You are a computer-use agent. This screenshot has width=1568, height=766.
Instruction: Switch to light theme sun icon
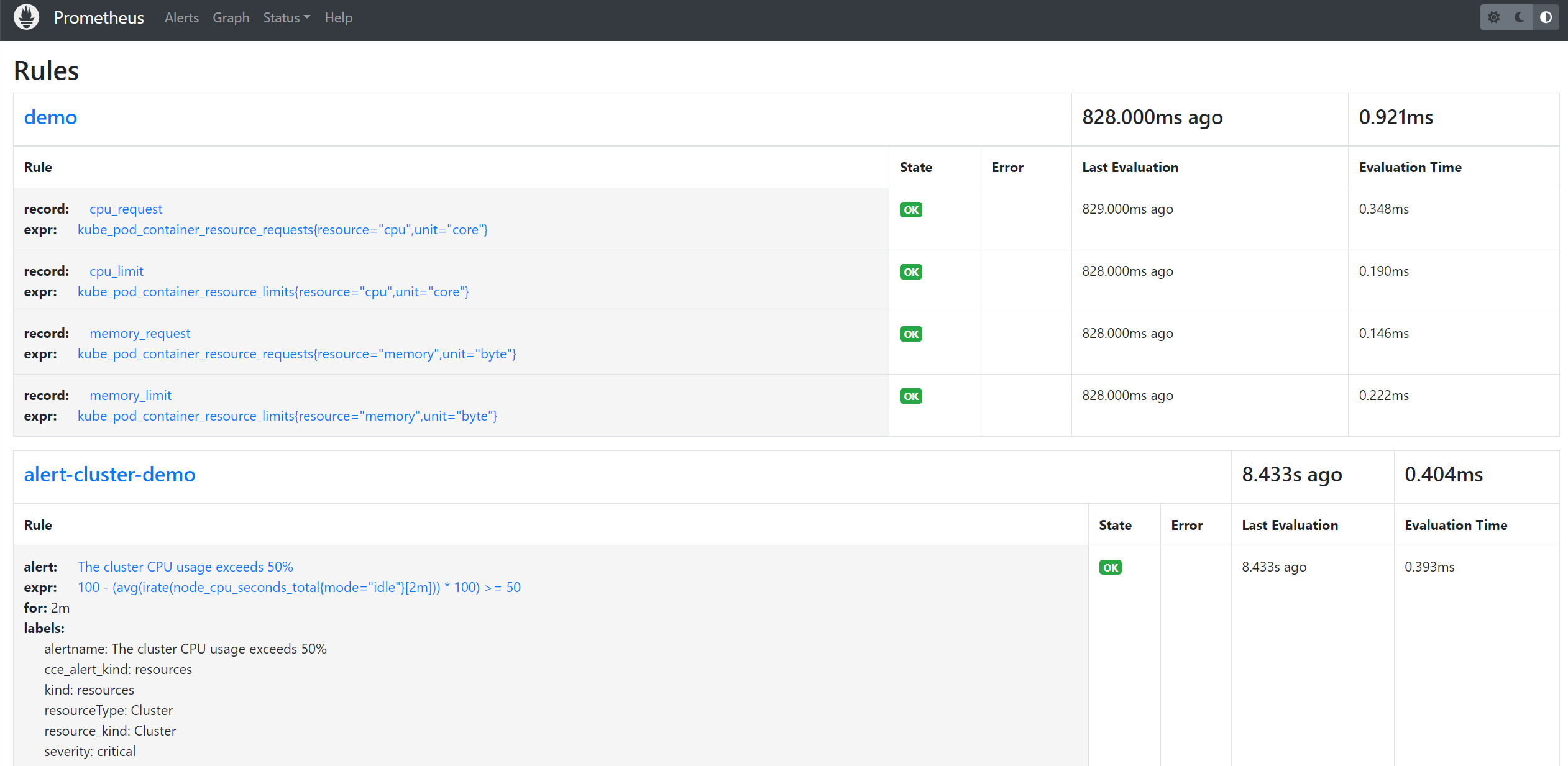[x=1494, y=17]
